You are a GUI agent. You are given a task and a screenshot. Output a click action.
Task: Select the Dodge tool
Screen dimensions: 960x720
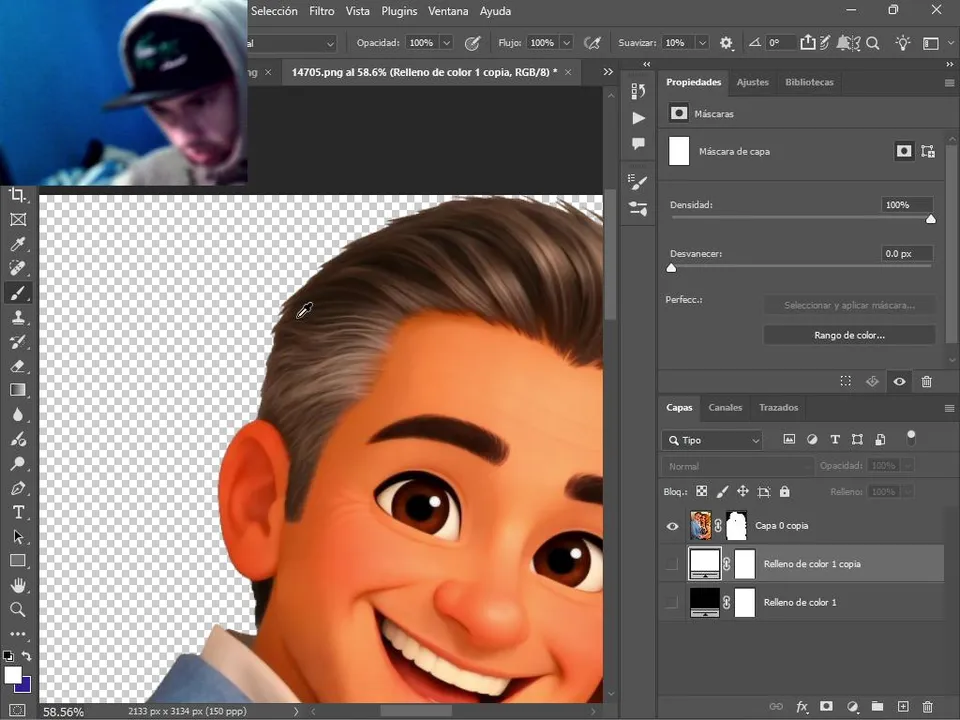(18, 463)
